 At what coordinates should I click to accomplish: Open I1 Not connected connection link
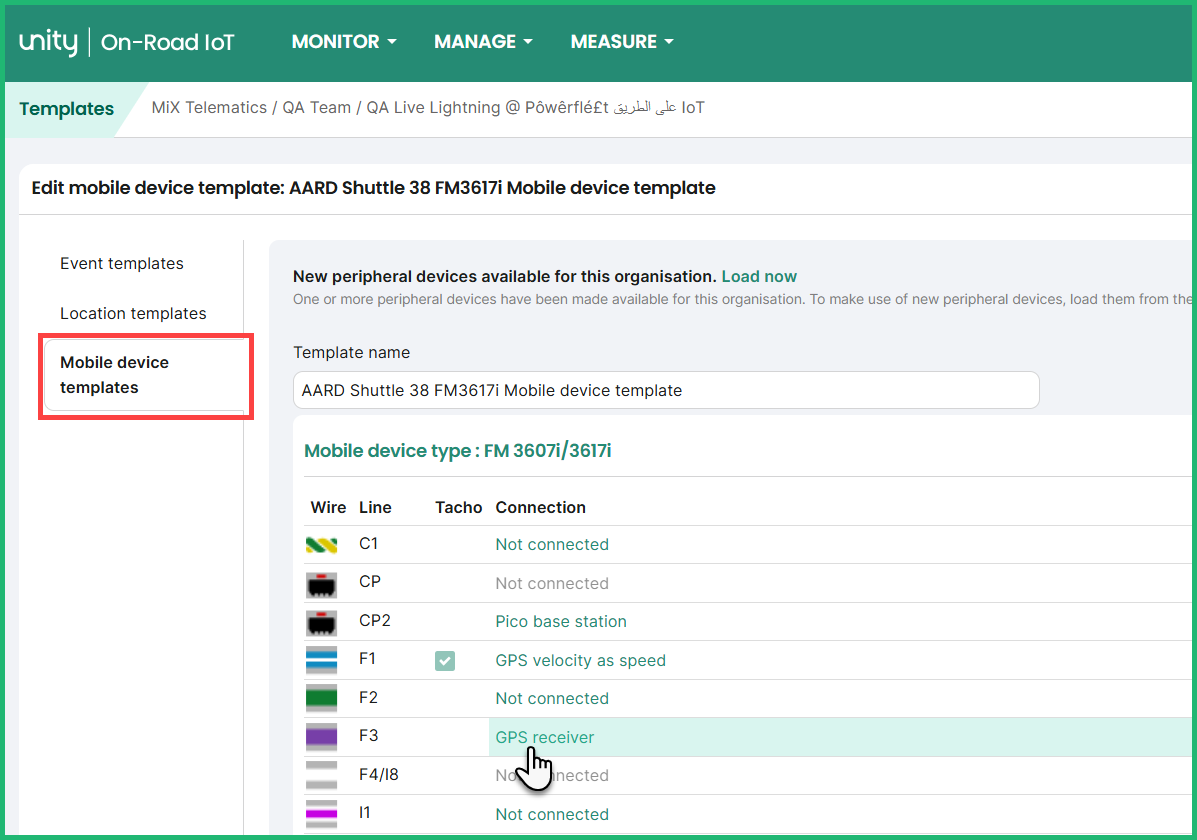(552, 815)
